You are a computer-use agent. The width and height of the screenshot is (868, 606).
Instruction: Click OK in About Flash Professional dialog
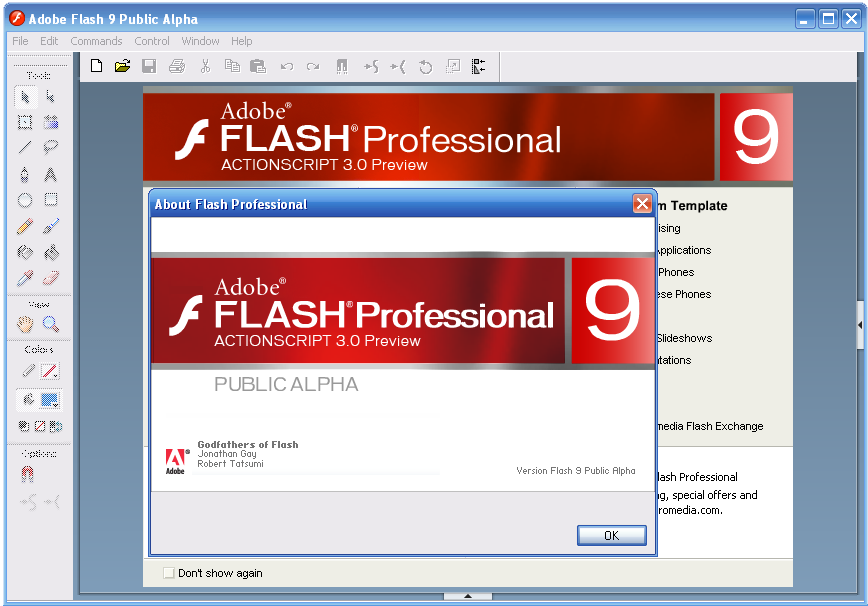612,536
